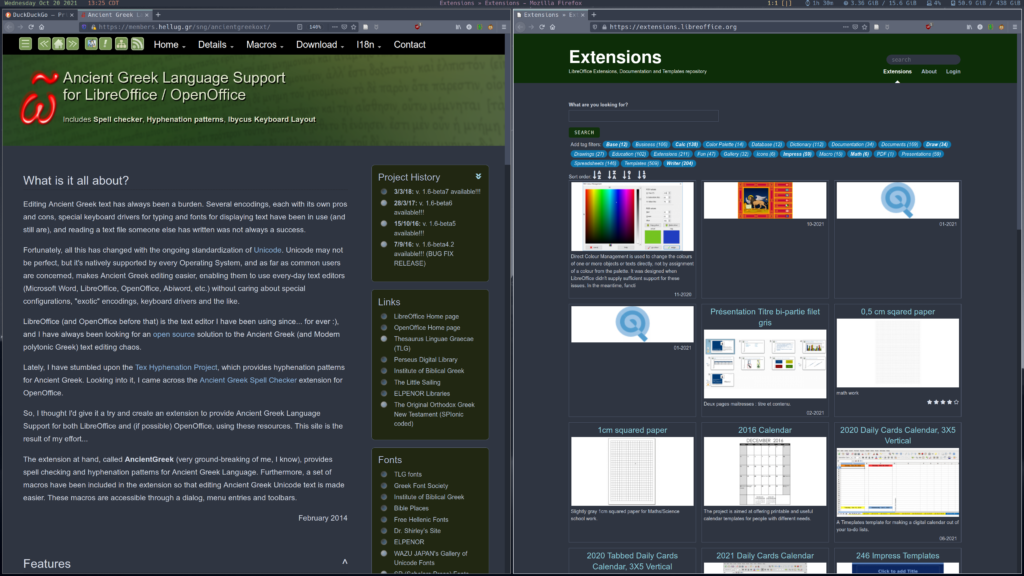
Task: Toggle the Color Palette (14) tag filter
Action: point(724,144)
